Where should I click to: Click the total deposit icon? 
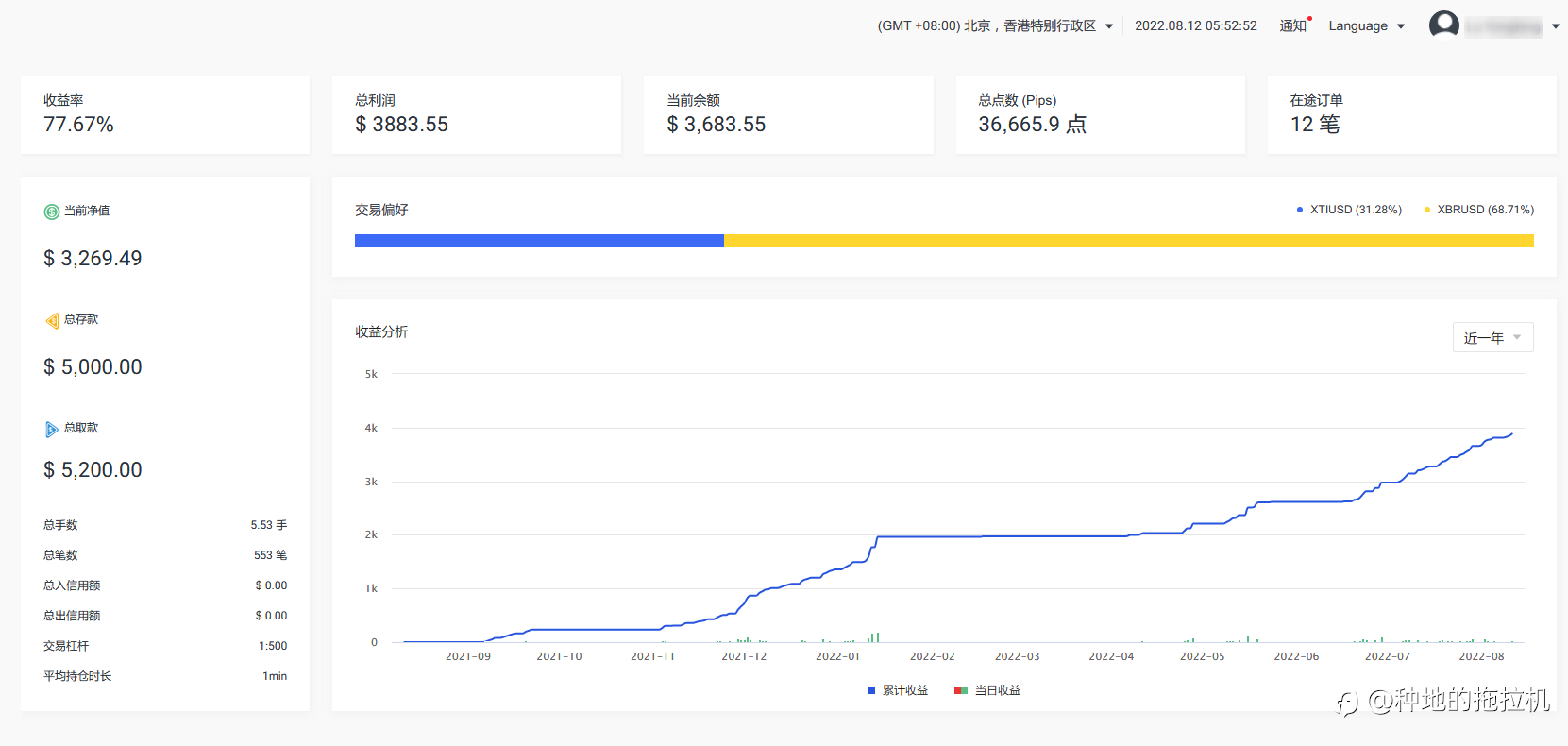click(52, 321)
